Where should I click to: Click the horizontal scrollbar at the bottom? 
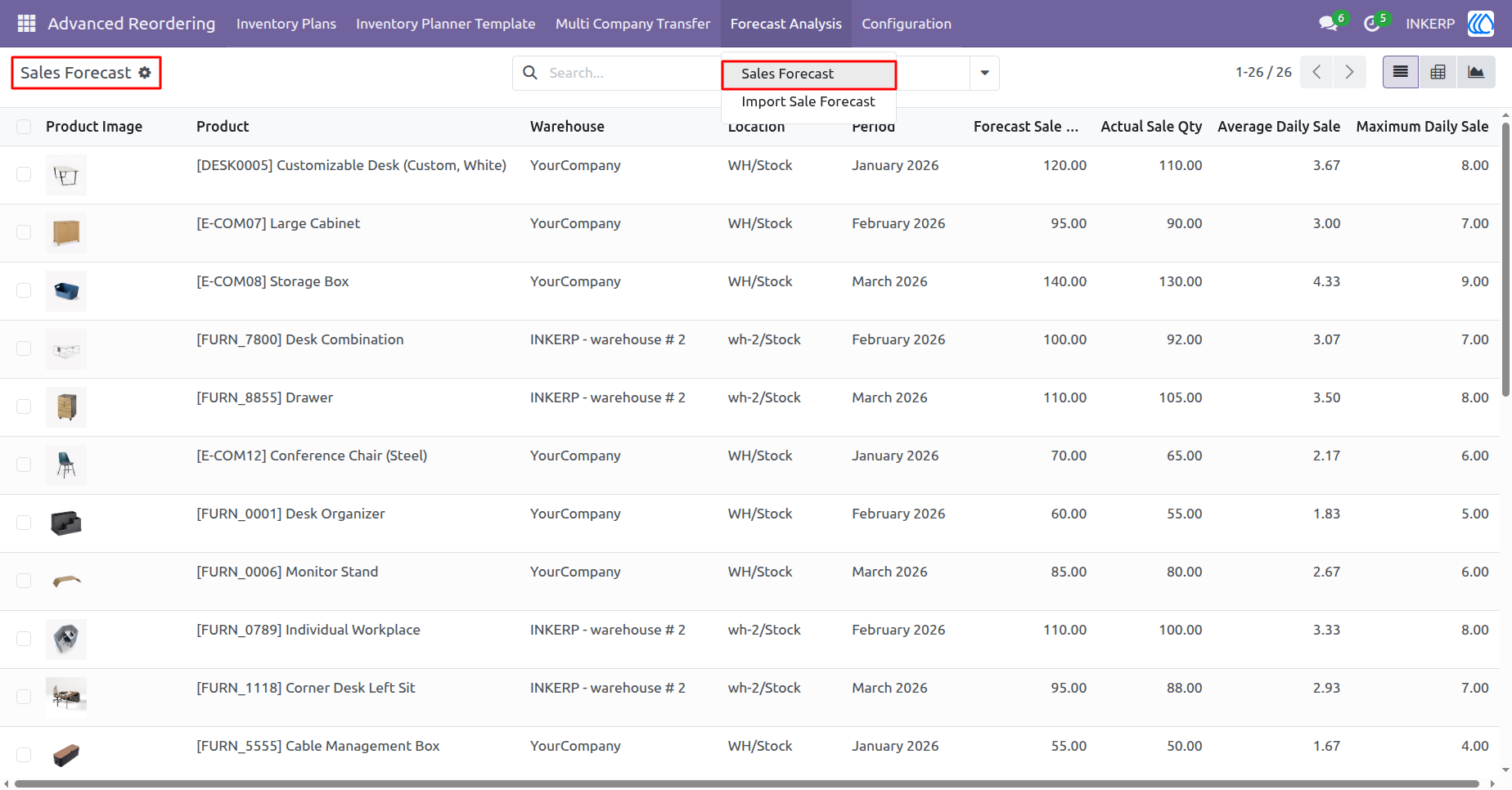coord(746,783)
